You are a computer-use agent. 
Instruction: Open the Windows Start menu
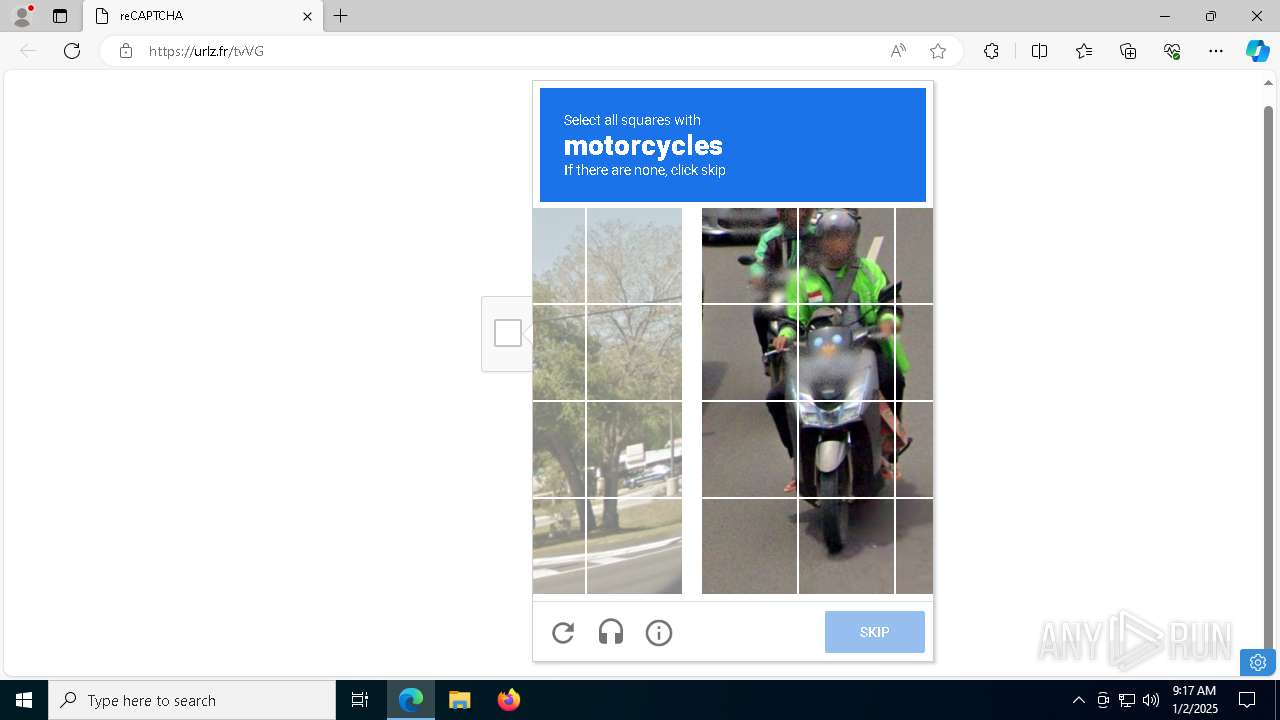point(24,700)
